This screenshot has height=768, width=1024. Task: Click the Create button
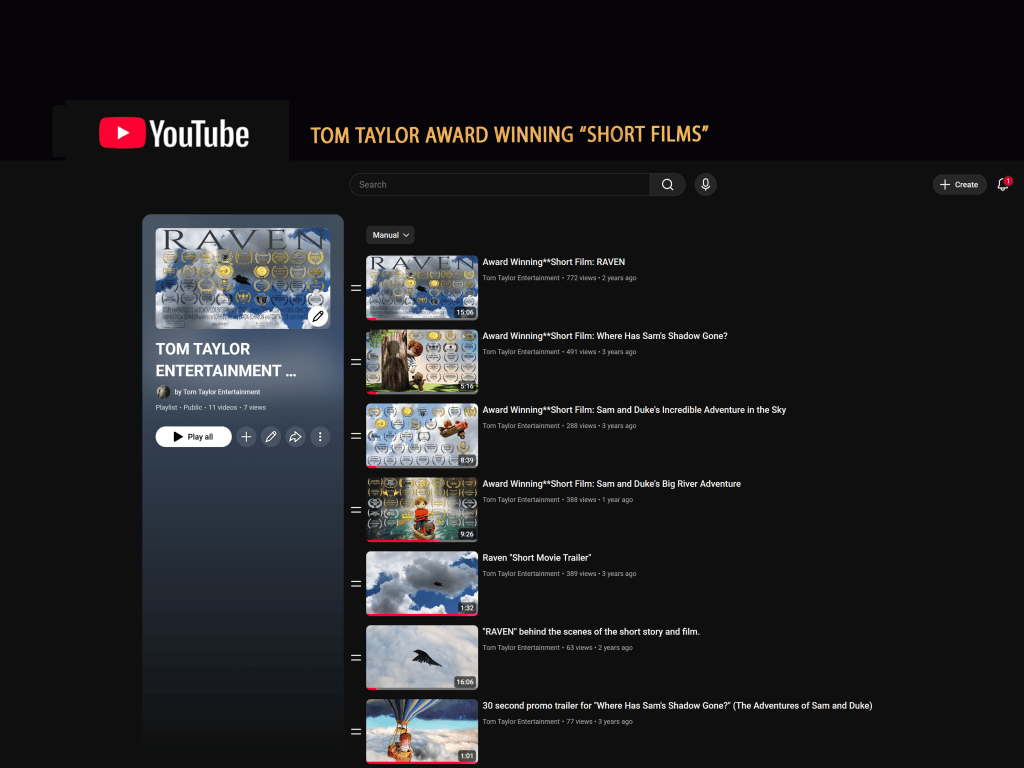point(959,185)
